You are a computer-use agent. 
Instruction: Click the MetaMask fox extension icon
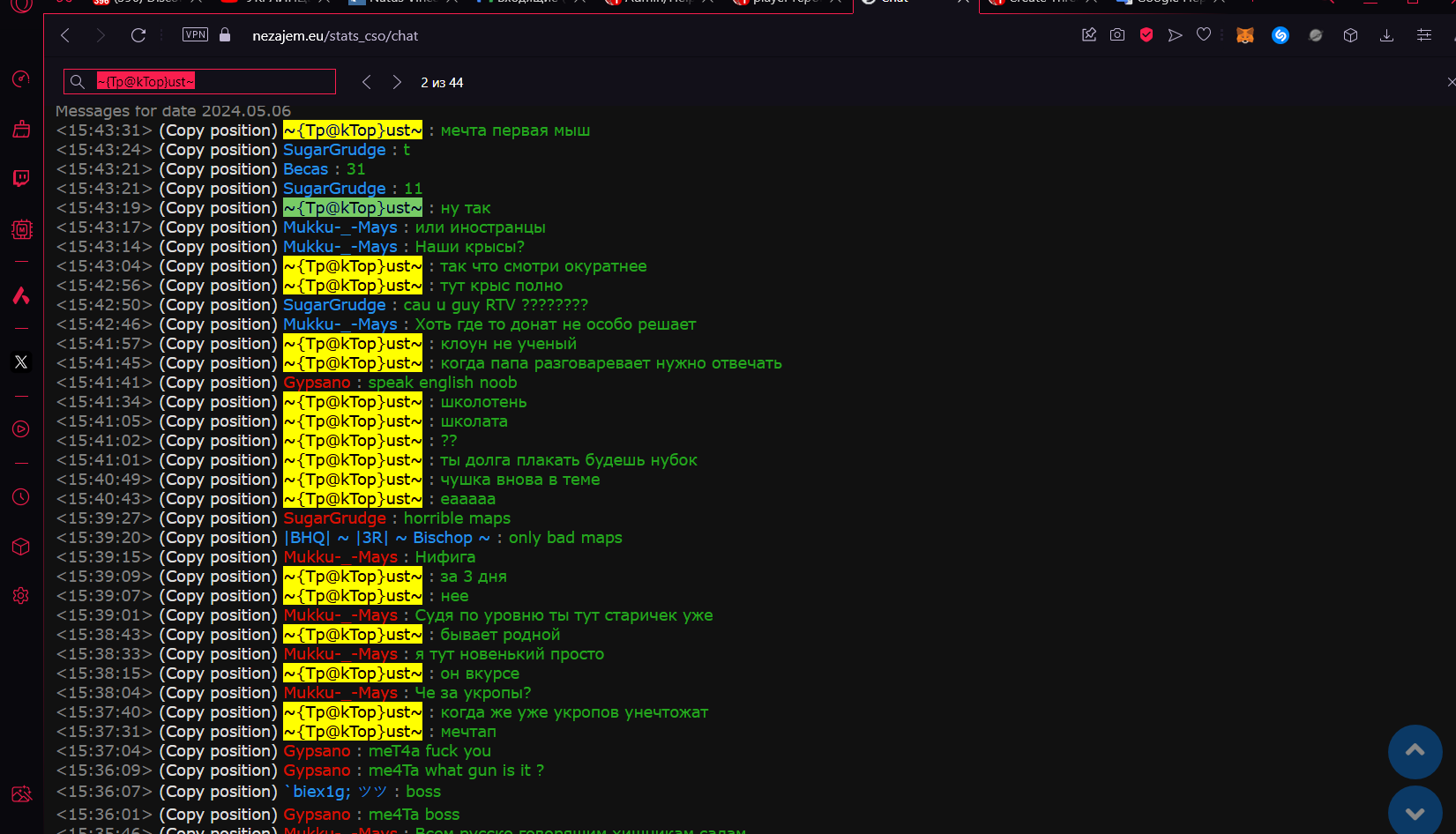coord(1244,35)
